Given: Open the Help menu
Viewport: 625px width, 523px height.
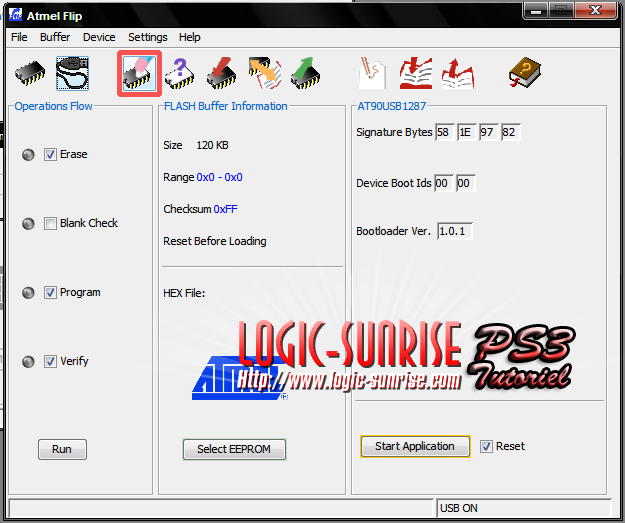Looking at the screenshot, I should [x=189, y=37].
